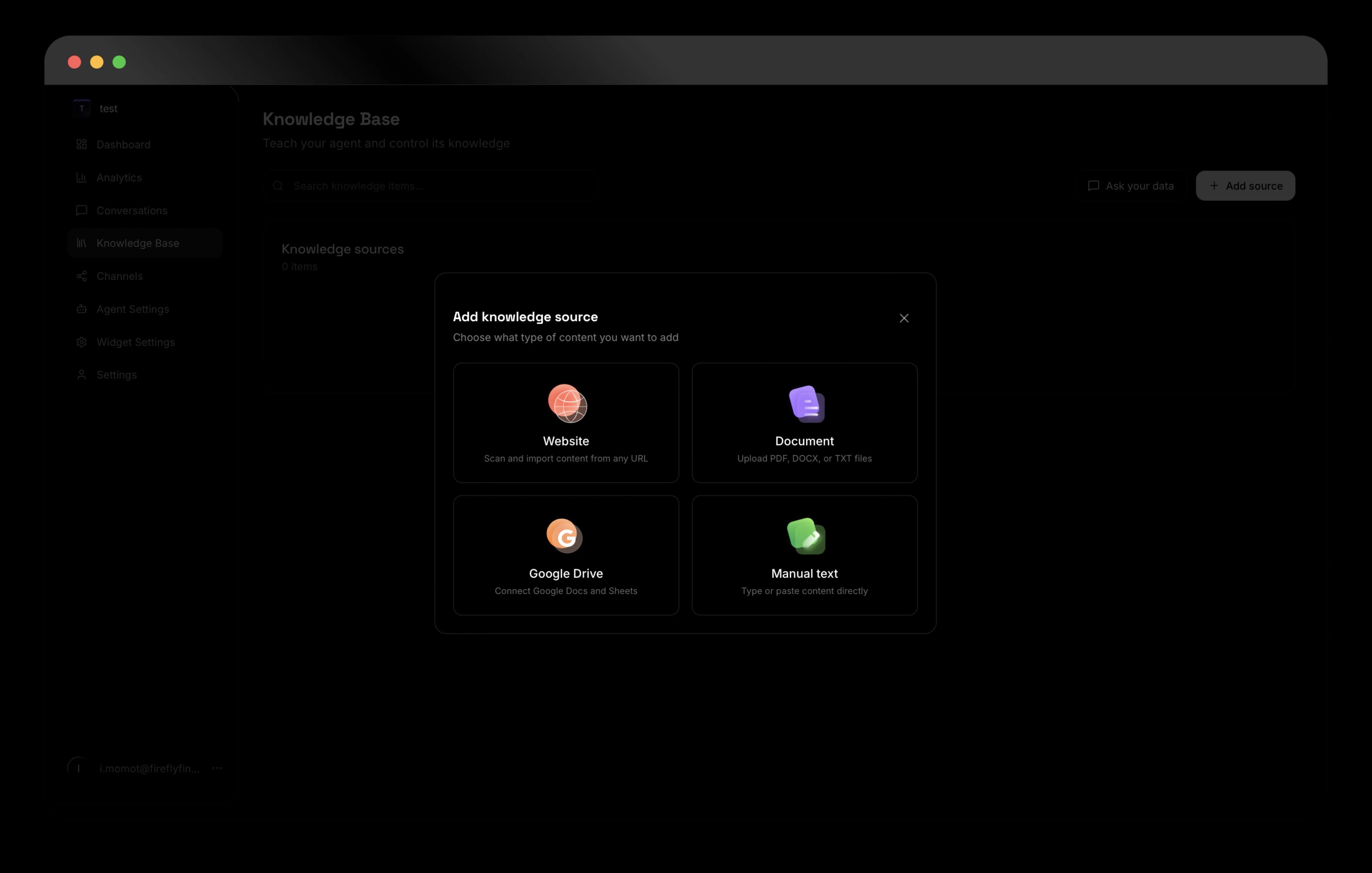Open Widget Settings gear icon
The width and height of the screenshot is (1372, 873).
(81, 342)
